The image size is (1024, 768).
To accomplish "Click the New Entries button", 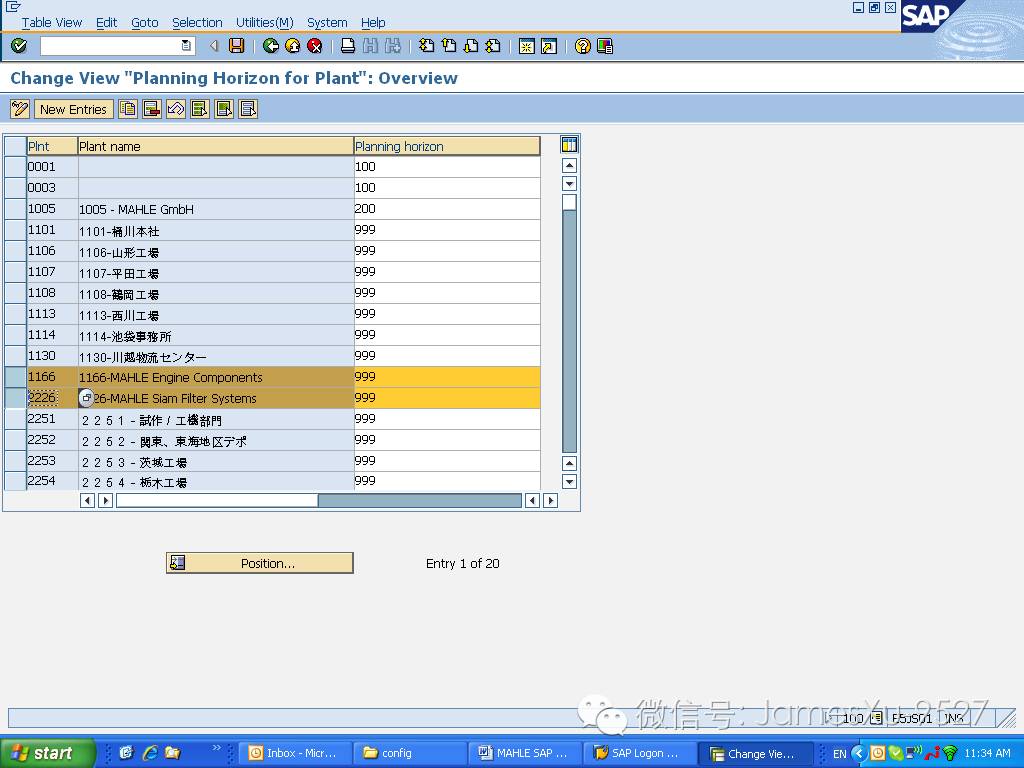I will [x=73, y=109].
